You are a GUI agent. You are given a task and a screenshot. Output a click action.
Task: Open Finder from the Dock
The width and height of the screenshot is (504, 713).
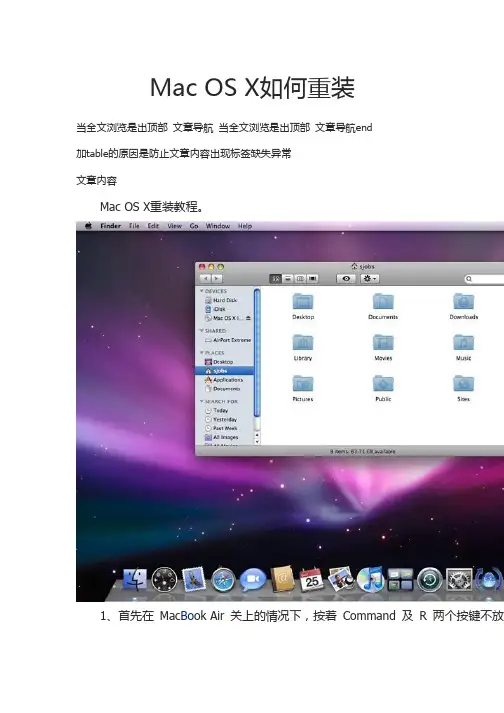[x=135, y=579]
